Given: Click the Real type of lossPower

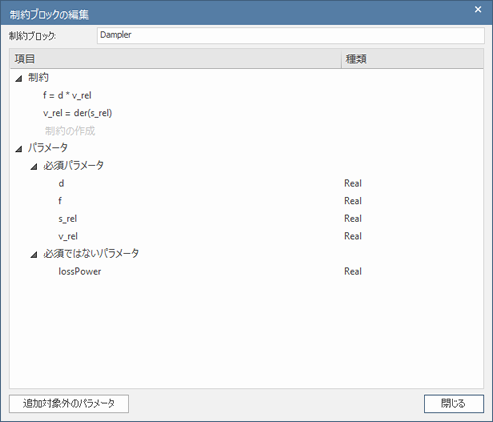Looking at the screenshot, I should tap(353, 271).
